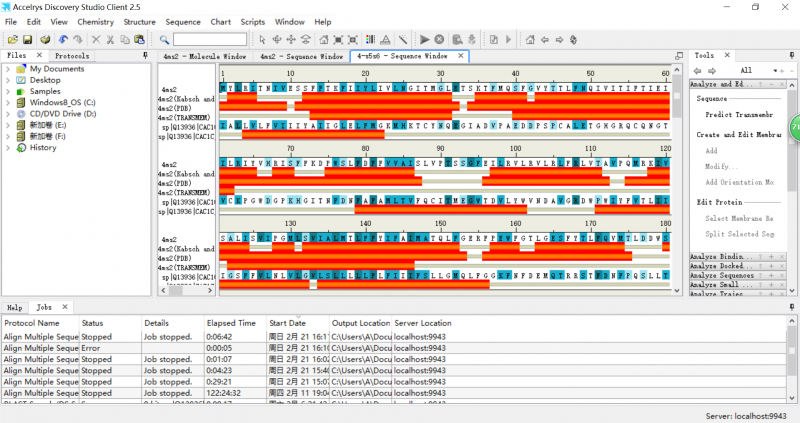Click the magnifier Find icon
The image size is (800, 423).
(x=164, y=40)
